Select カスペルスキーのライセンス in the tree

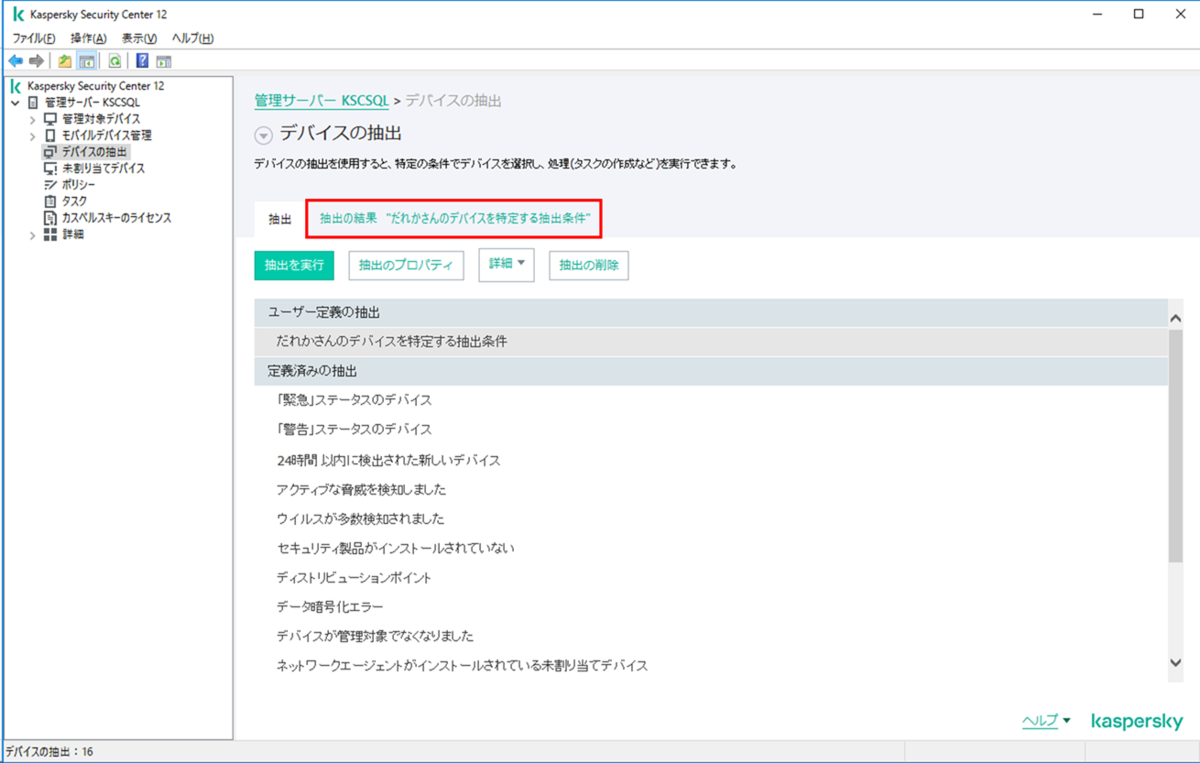116,218
